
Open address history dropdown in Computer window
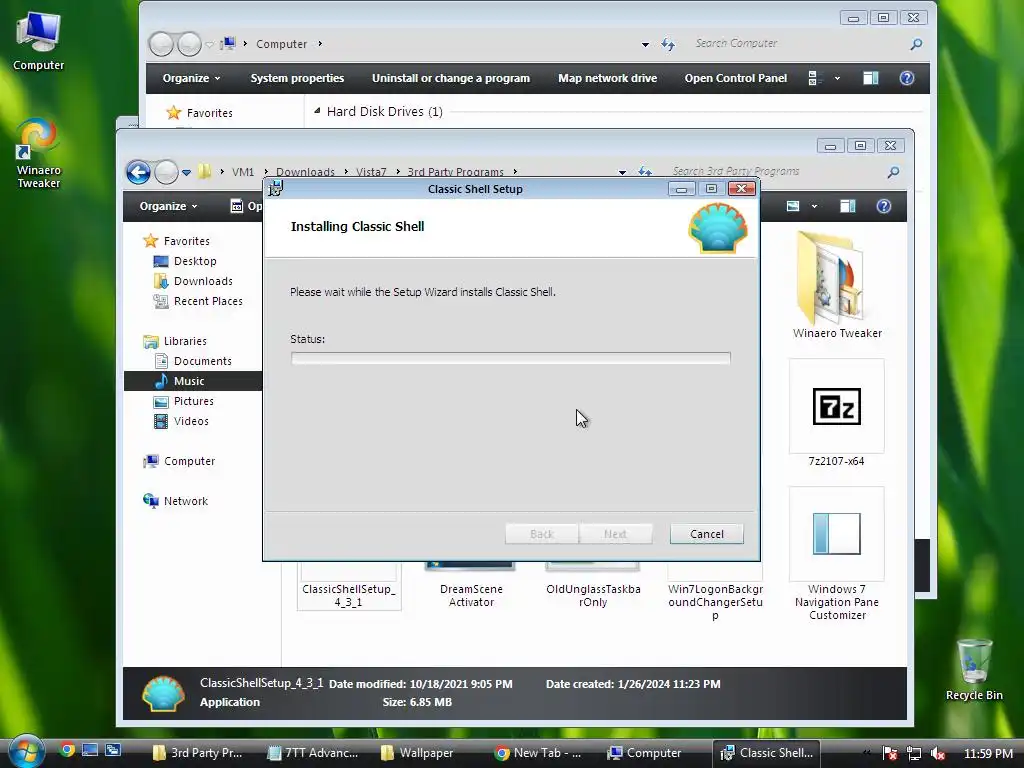(x=645, y=44)
